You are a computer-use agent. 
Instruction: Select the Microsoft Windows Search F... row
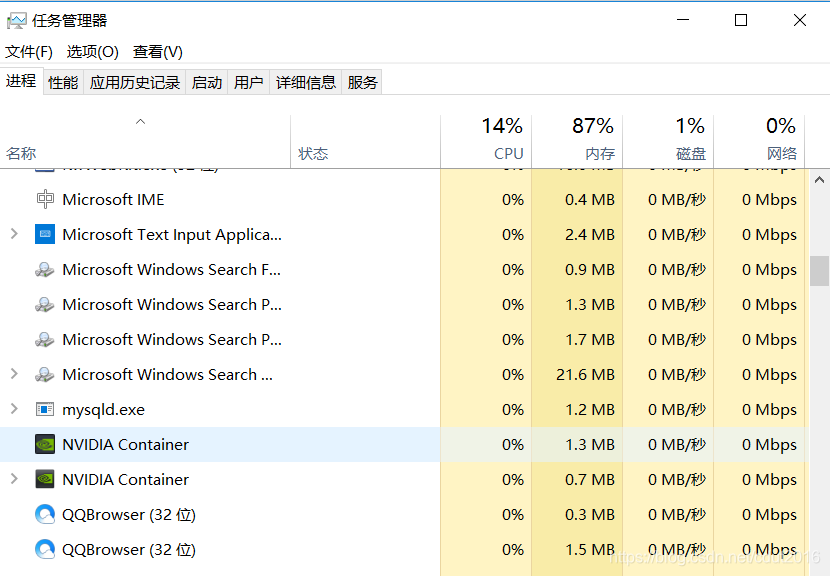pos(404,269)
